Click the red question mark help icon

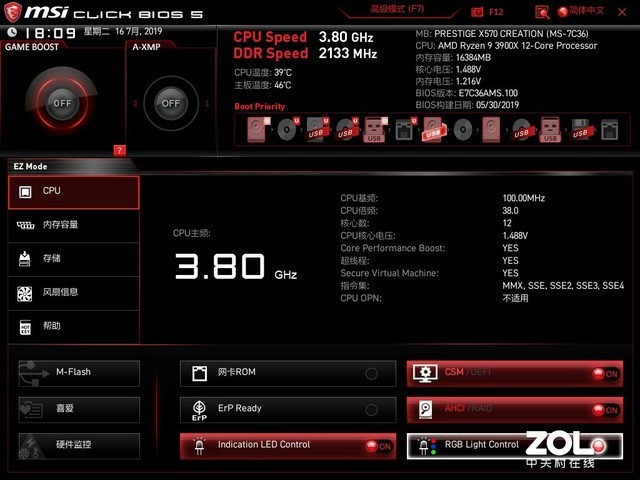pos(119,151)
